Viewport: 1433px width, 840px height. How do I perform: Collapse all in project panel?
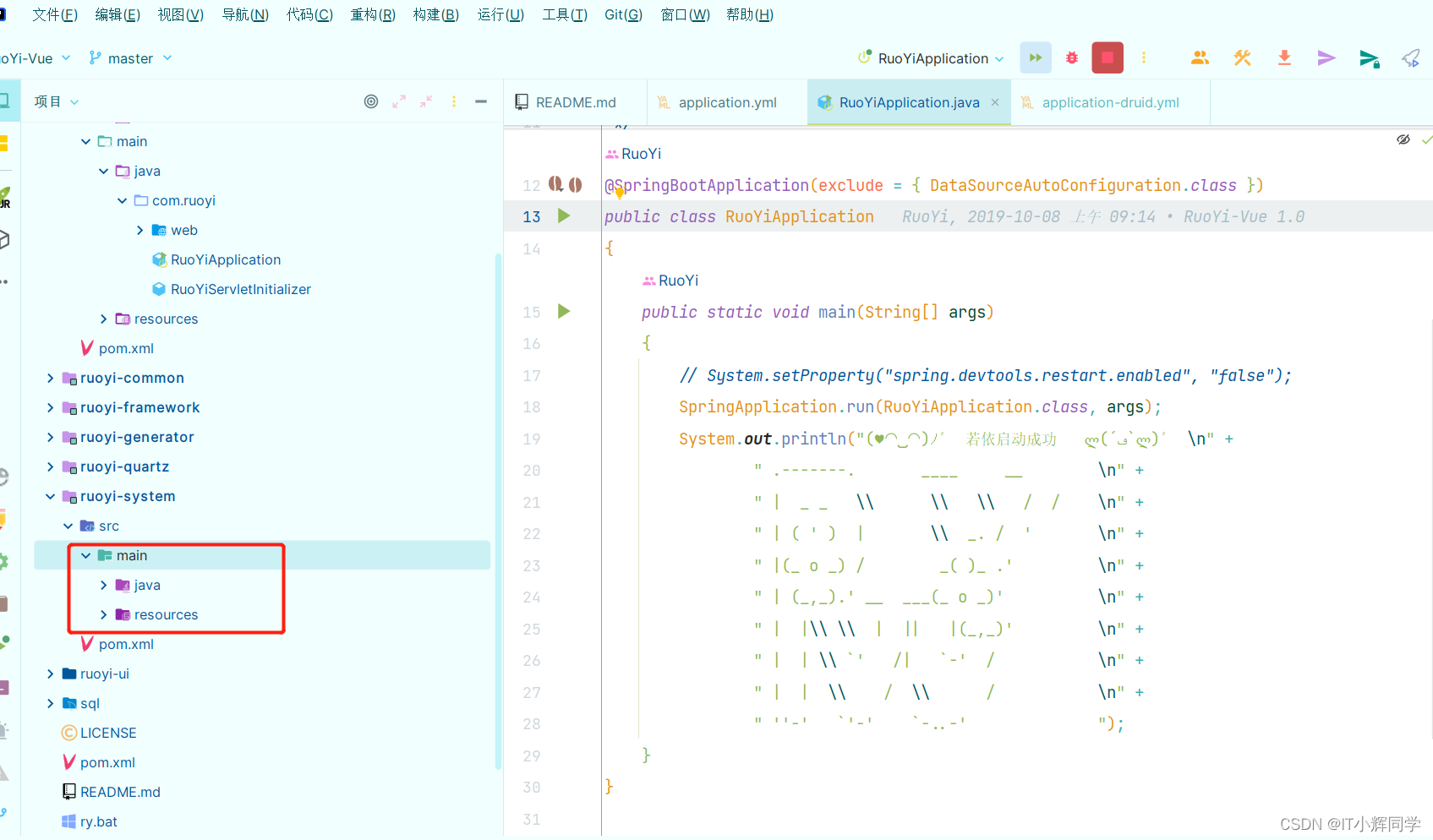[426, 101]
